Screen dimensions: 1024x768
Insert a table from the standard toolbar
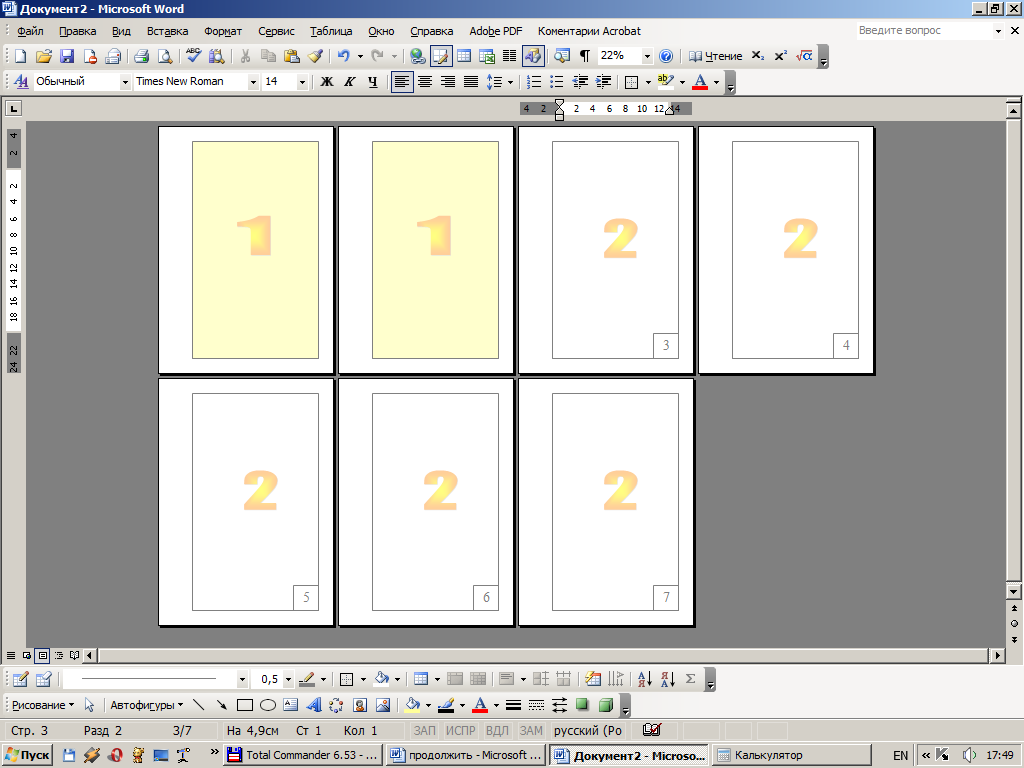[464, 56]
